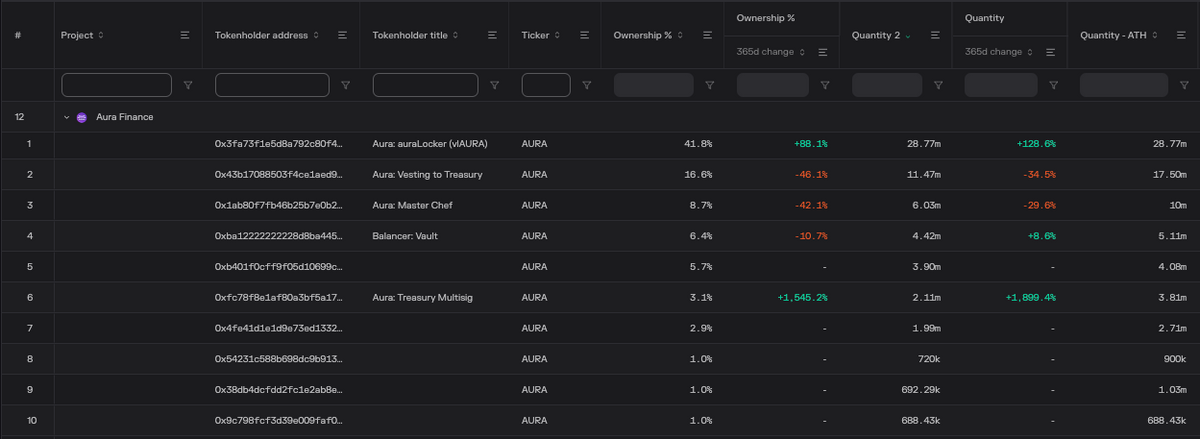Click the Aura Finance purple logo icon
The width and height of the screenshot is (1200, 439).
click(x=82, y=117)
